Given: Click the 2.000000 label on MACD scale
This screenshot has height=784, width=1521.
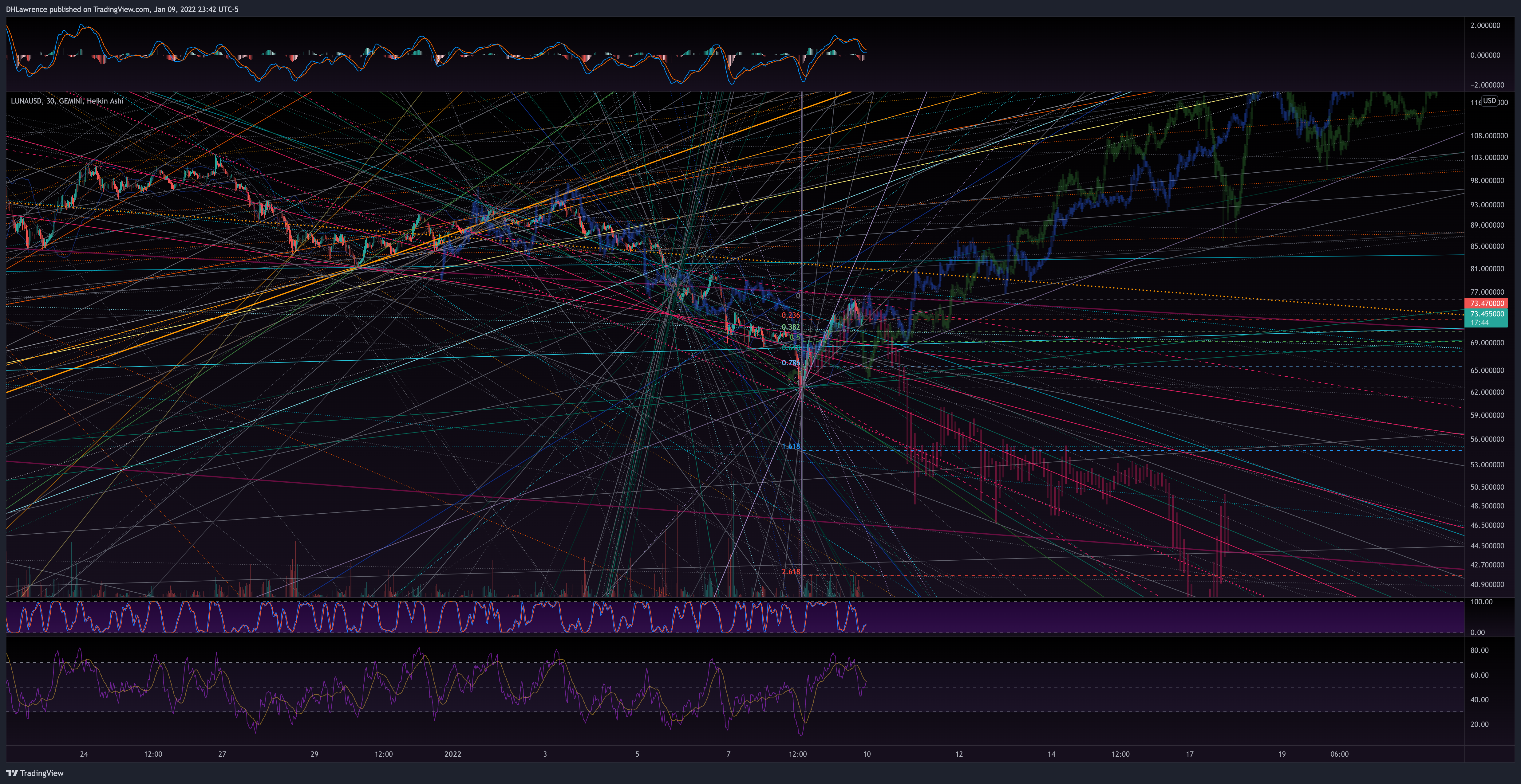Looking at the screenshot, I should point(1485,25).
